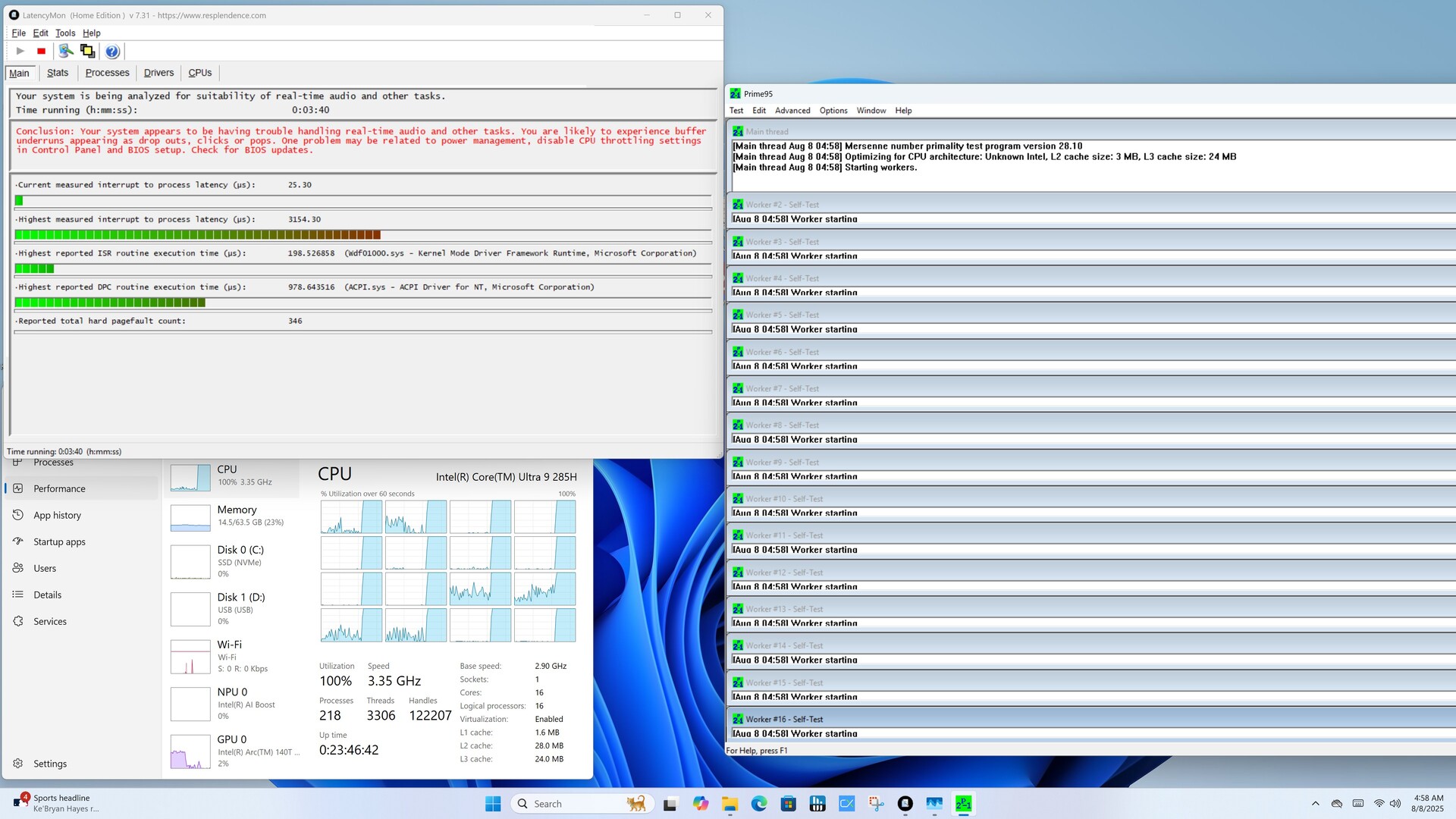The width and height of the screenshot is (1456, 819).
Task: Open Performance in Task Manager sidebar
Action: point(82,489)
